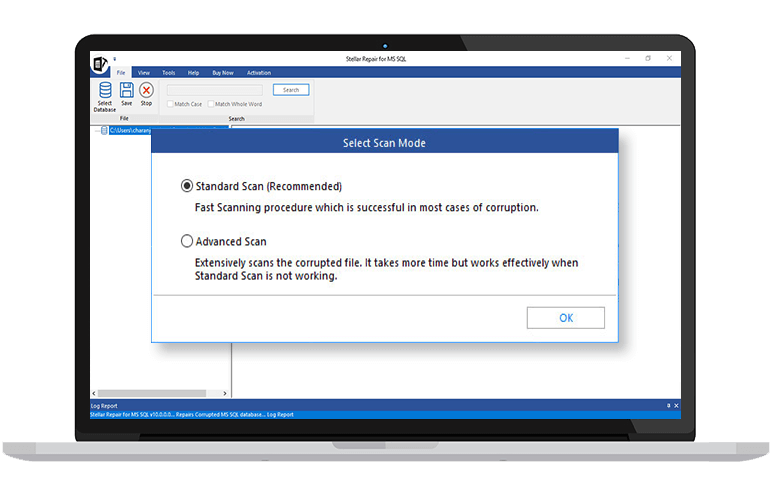
Task: Enable the Match Case checkbox
Action: click(170, 104)
